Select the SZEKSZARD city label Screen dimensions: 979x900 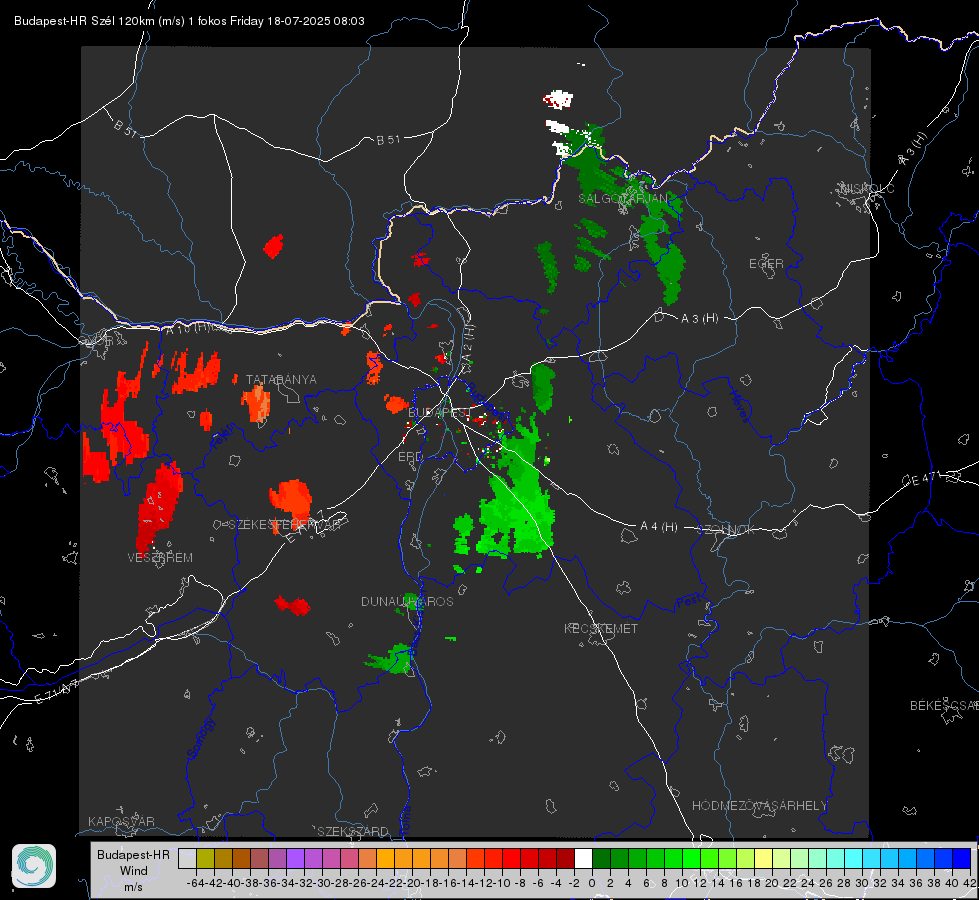pyautogui.click(x=353, y=831)
